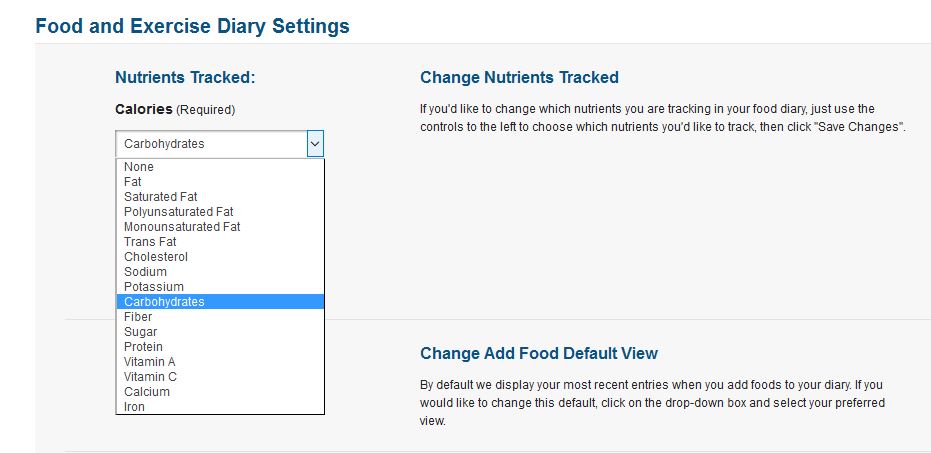This screenshot has width=931, height=453.
Task: Choose Trans Fat nutrient
Action: click(150, 242)
